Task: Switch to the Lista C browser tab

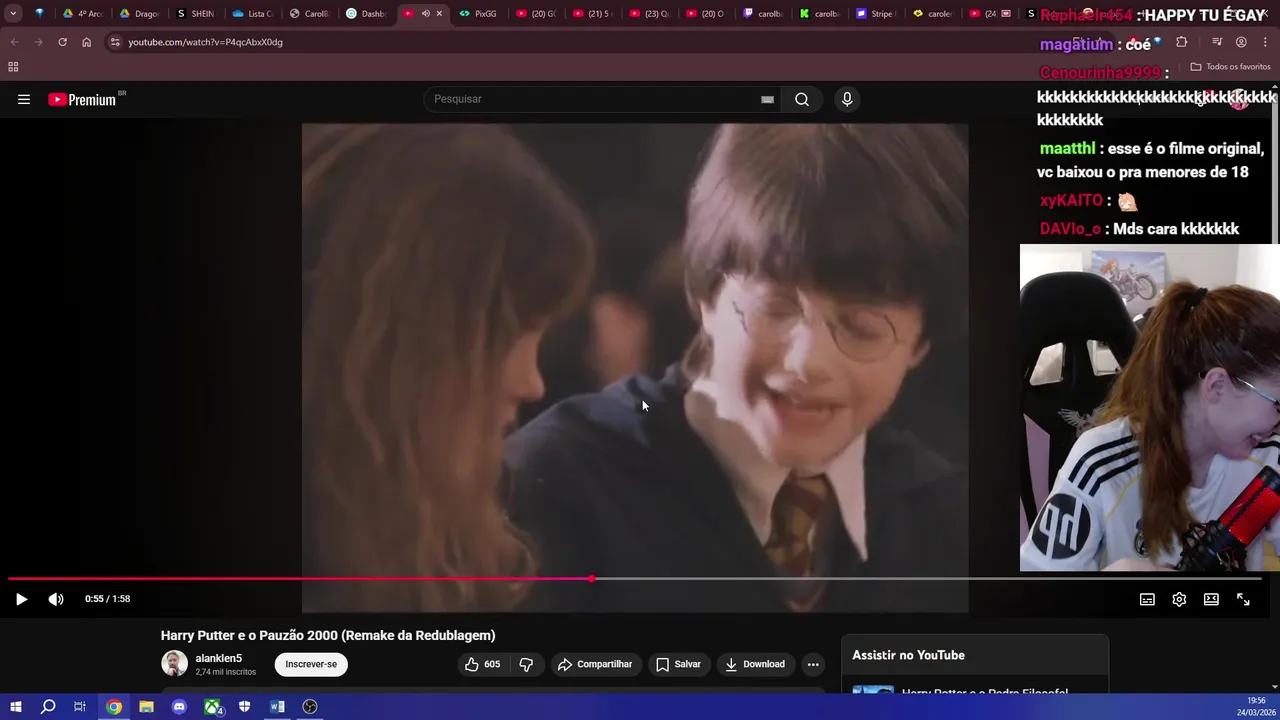Action: pos(251,14)
